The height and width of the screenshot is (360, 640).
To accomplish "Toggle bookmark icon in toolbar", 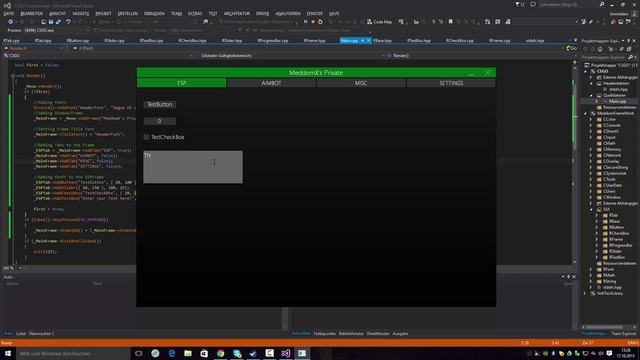I will [451, 22].
